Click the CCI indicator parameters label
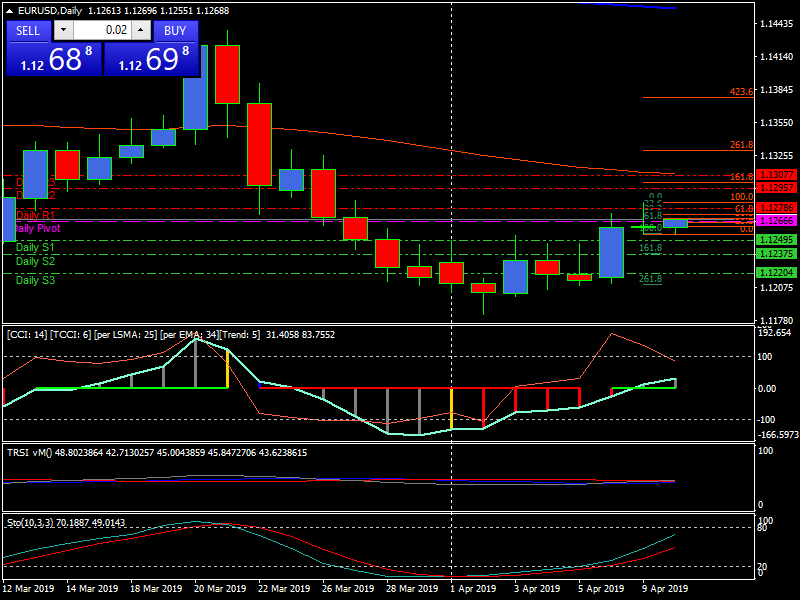800x600 pixels. pyautogui.click(x=130, y=335)
